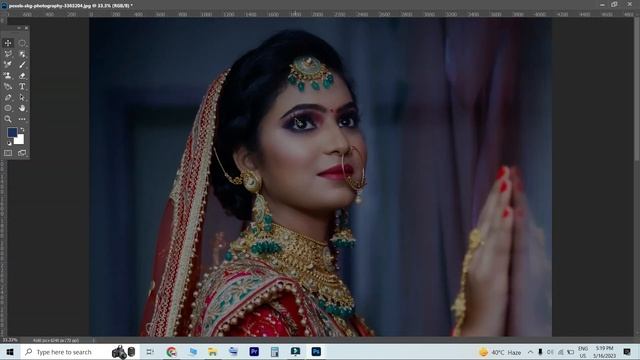Click the document title tab
This screenshot has height=360, width=640.
coord(70,6)
